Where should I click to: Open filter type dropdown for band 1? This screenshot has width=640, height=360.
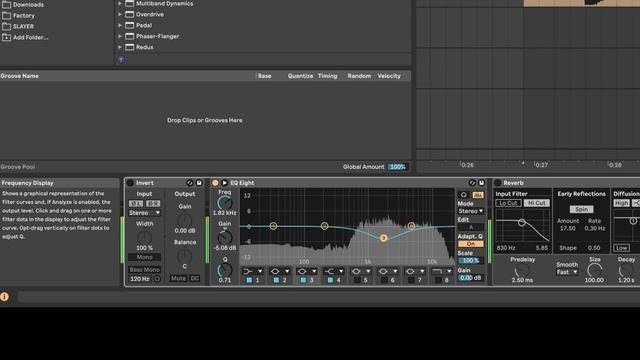pos(252,271)
